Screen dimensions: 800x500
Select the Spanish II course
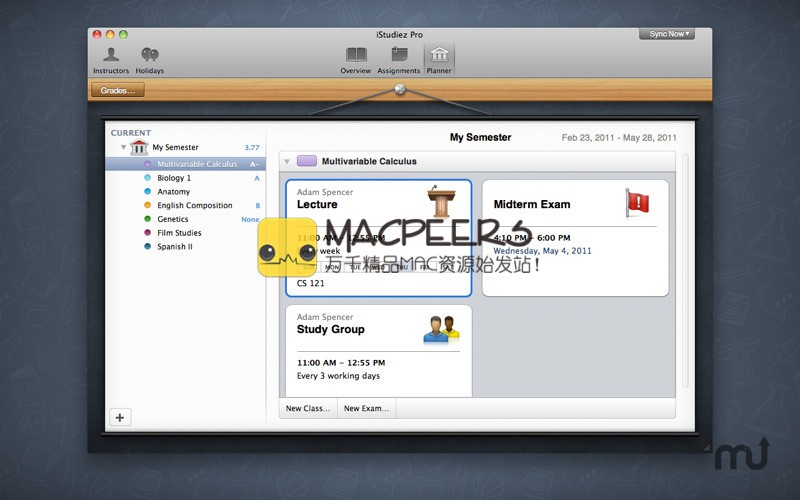pyautogui.click(x=174, y=246)
